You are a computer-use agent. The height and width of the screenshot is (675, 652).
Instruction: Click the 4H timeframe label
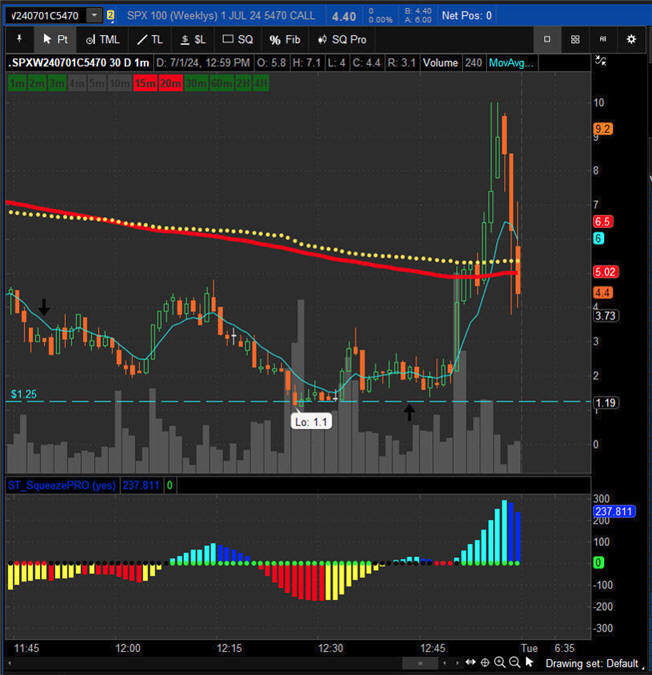pos(260,84)
